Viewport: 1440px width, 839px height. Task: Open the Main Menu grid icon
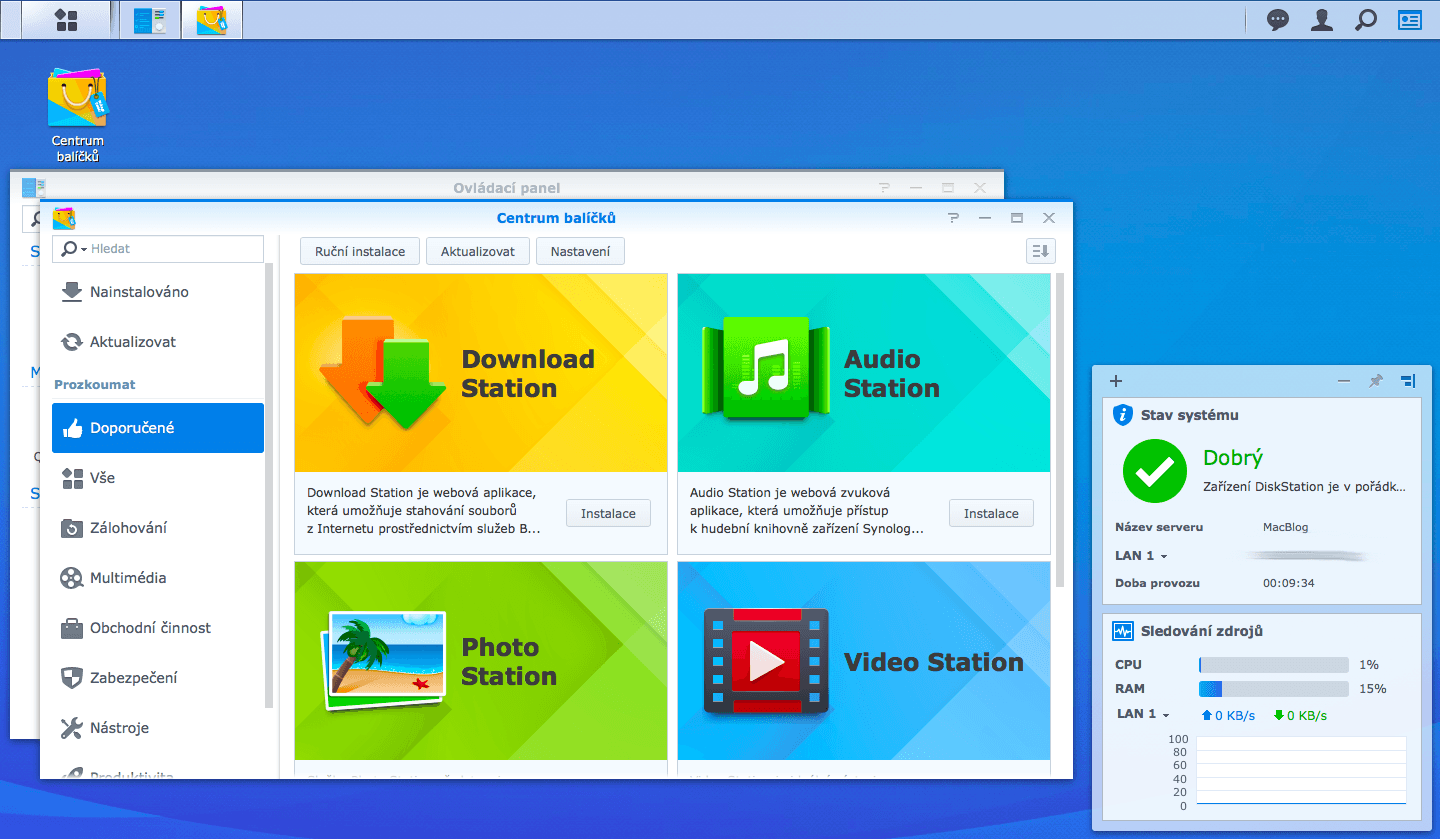[x=65, y=20]
